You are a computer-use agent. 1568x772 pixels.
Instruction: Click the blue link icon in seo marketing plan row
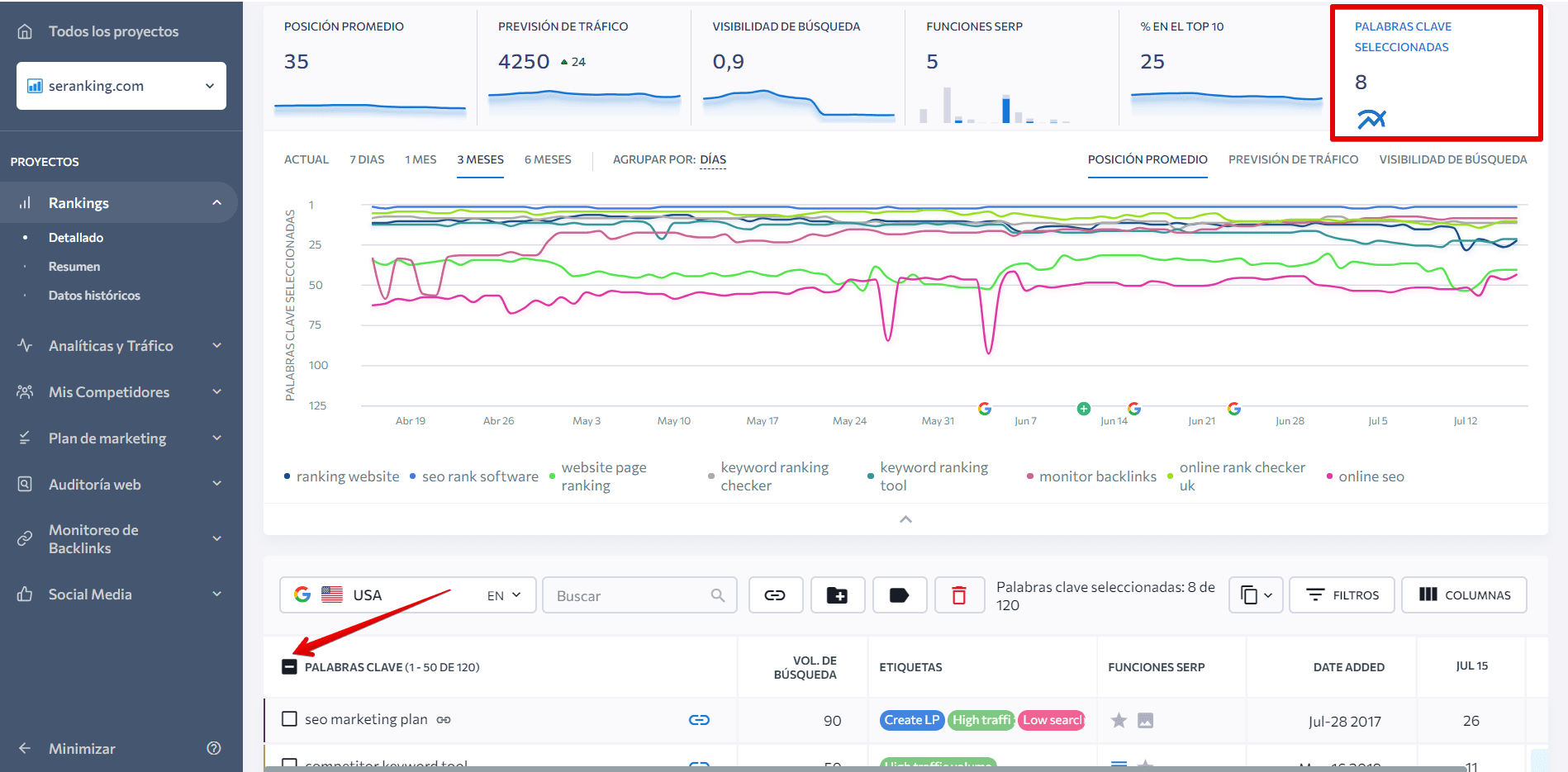click(x=699, y=720)
